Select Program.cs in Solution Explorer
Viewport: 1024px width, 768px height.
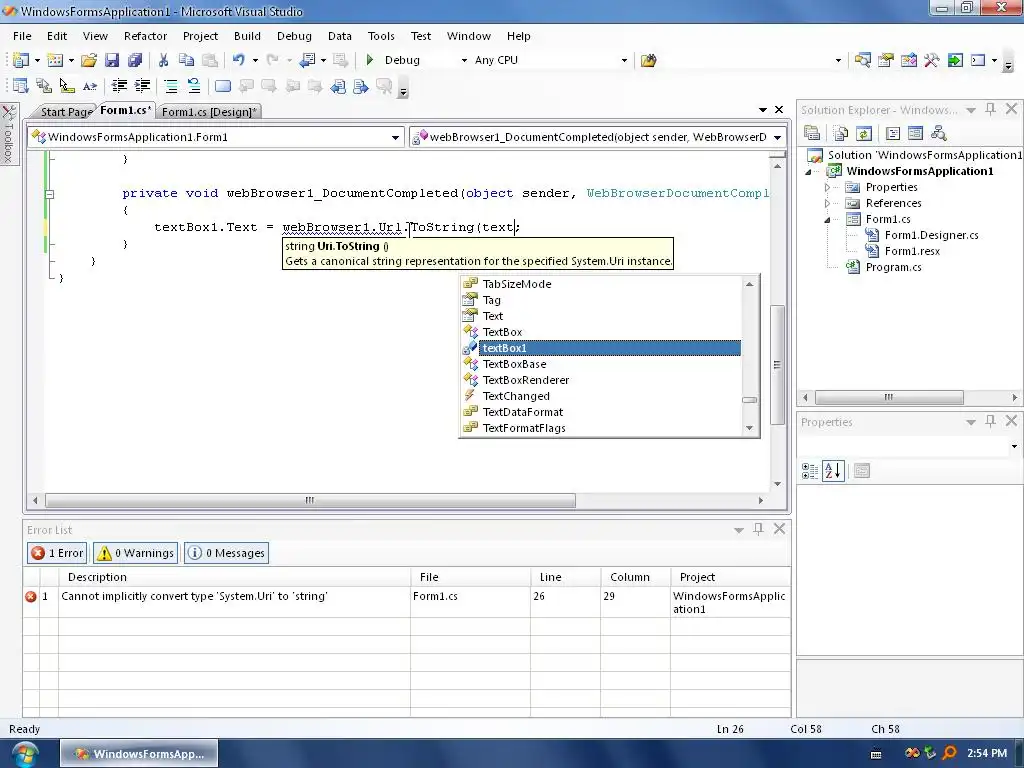click(893, 267)
